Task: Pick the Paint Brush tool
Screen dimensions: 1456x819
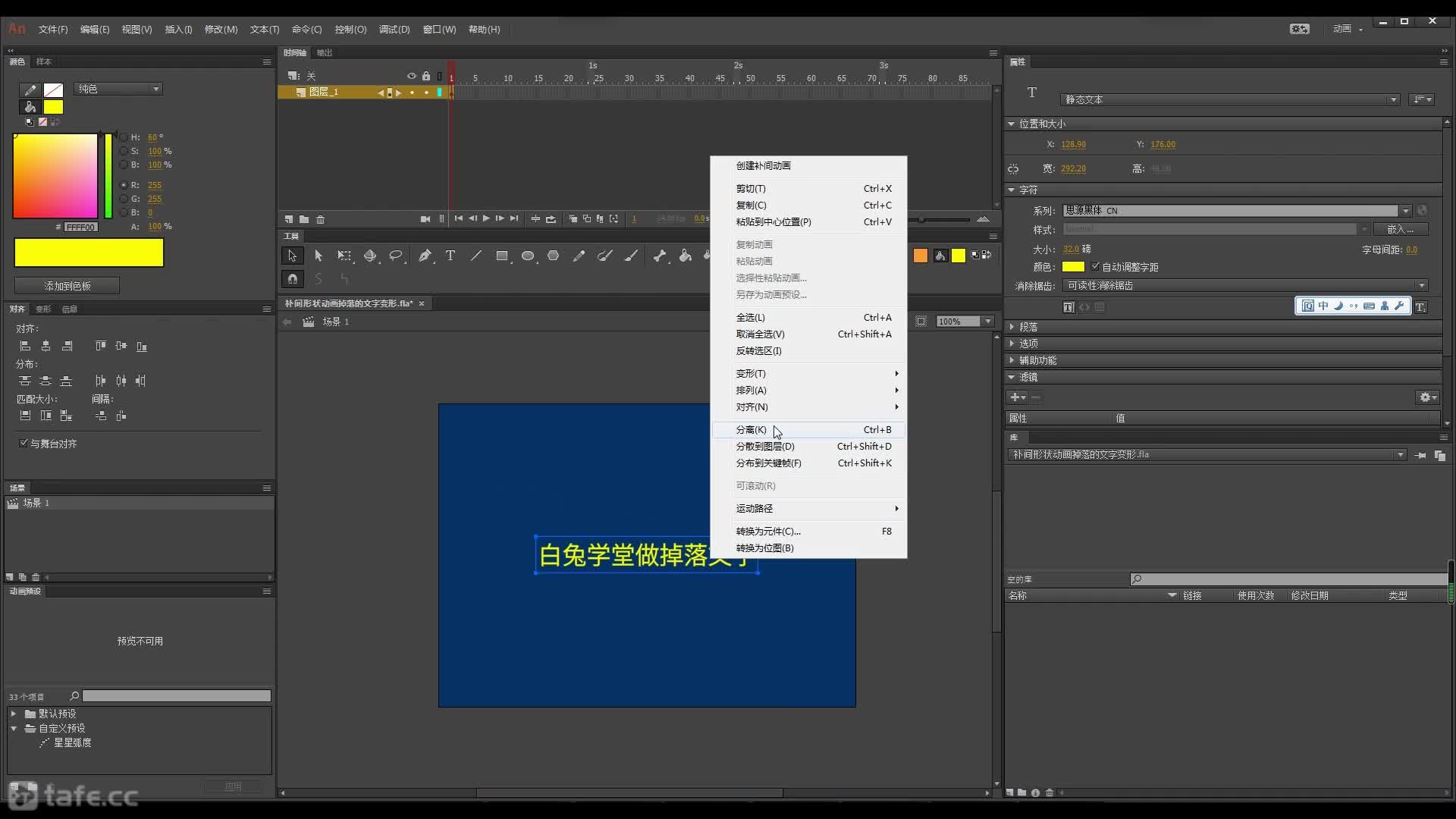Action: pyautogui.click(x=631, y=256)
